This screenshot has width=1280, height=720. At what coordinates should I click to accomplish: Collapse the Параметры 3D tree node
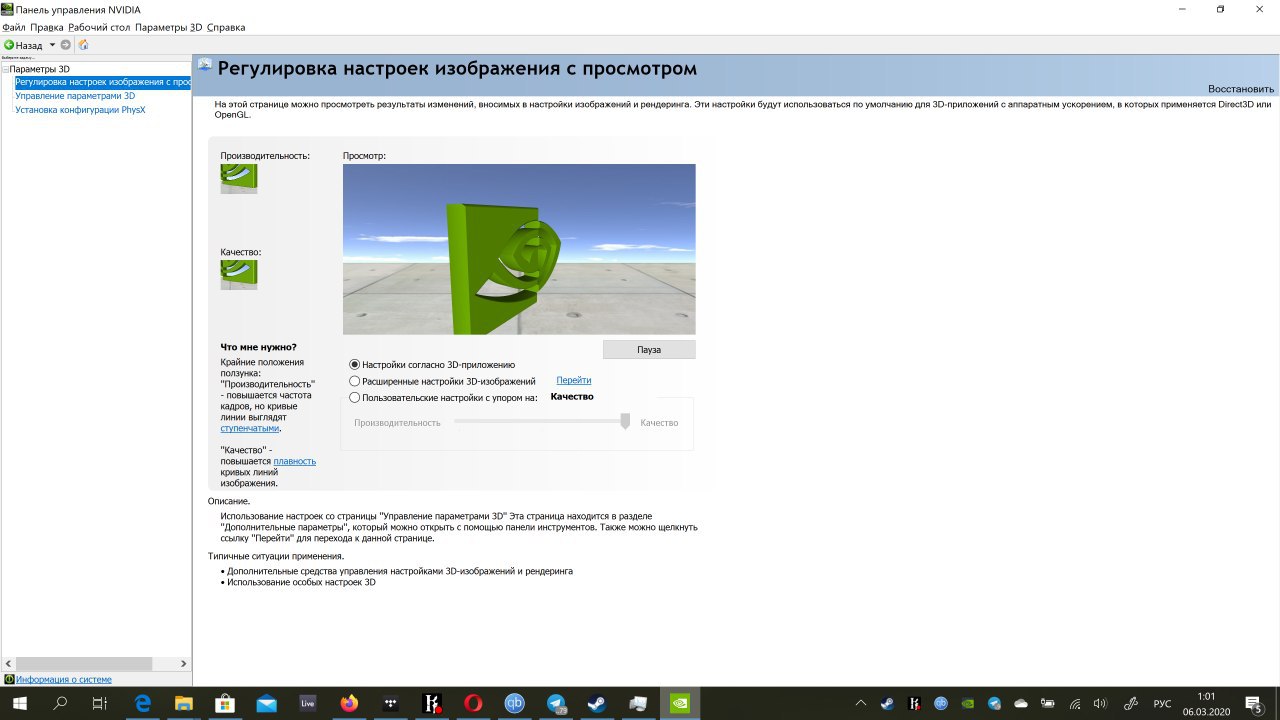tap(5, 69)
